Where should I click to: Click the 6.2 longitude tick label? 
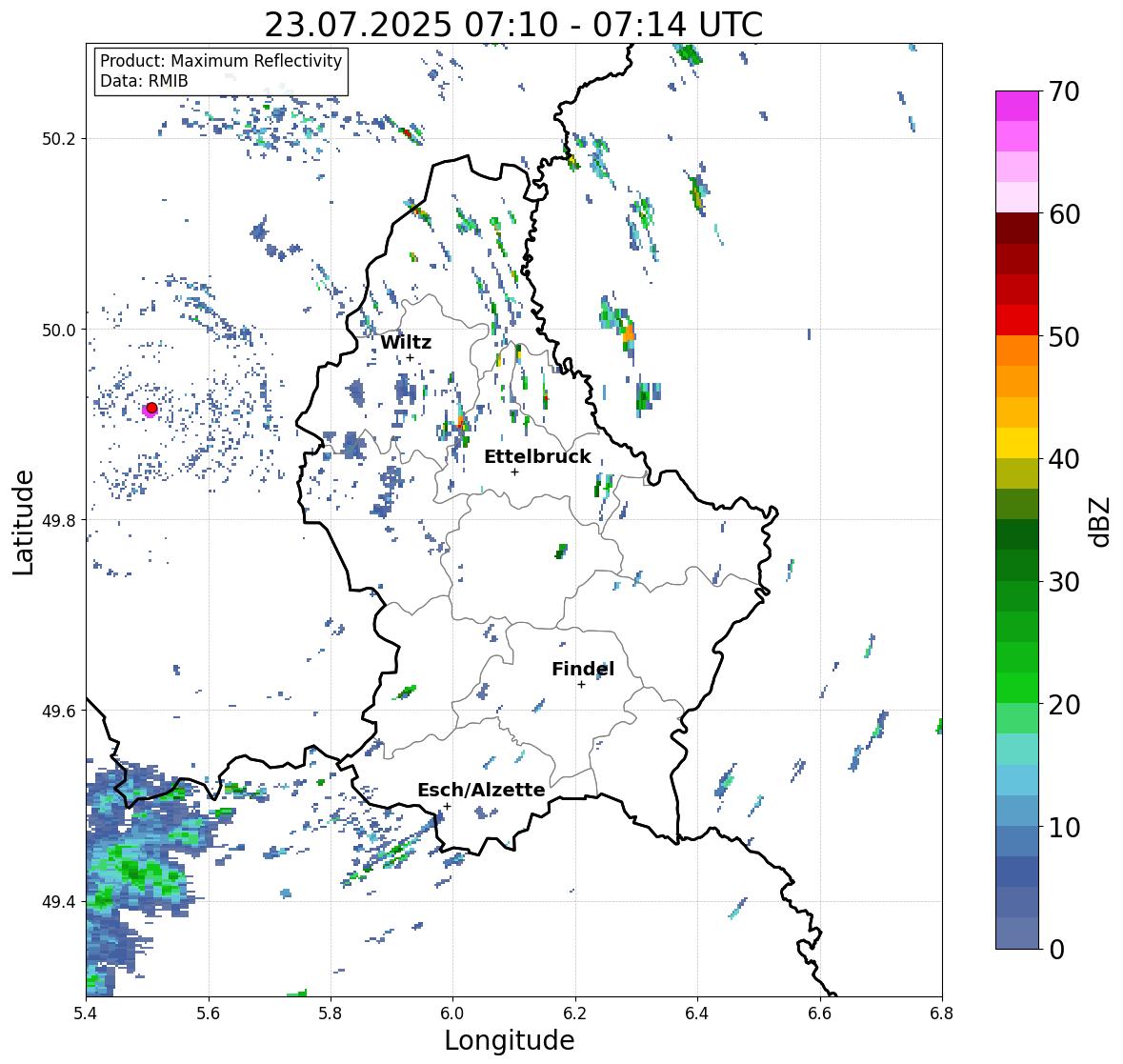click(575, 1014)
